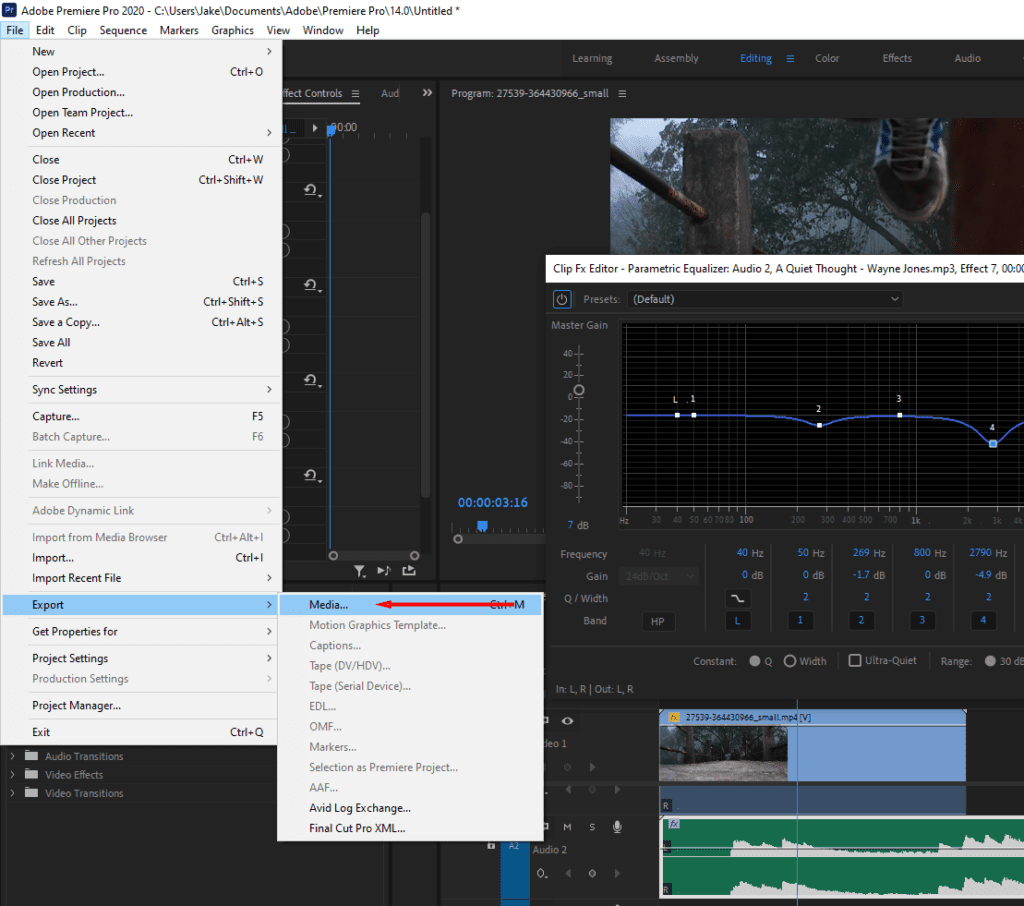Screen dimensions: 1024x906
Task: Hide Video 1 track with eye icon
Action: [568, 721]
